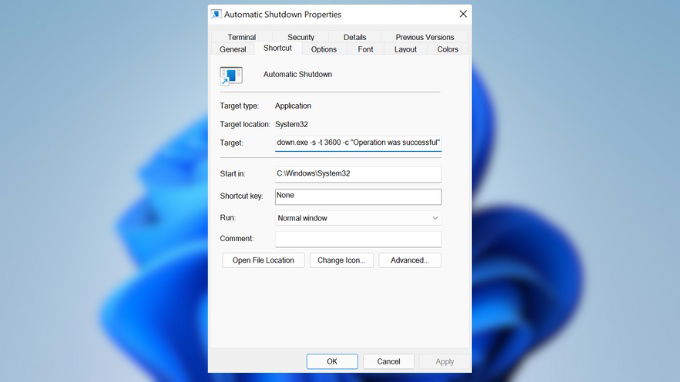Click the Target location label
The image size is (680, 382).
pos(245,124)
